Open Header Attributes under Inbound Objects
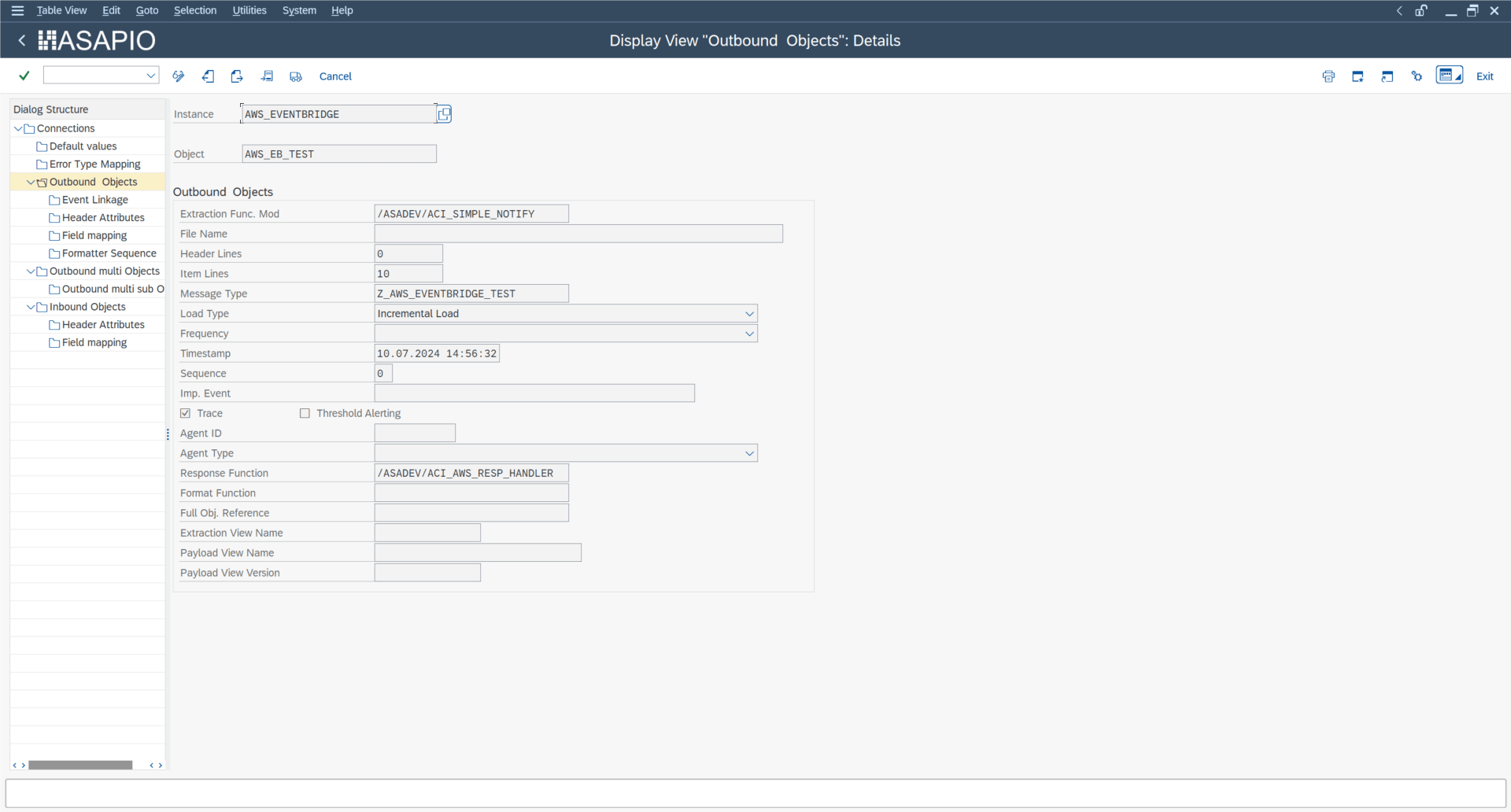This screenshot has height=812, width=1511. (x=103, y=324)
